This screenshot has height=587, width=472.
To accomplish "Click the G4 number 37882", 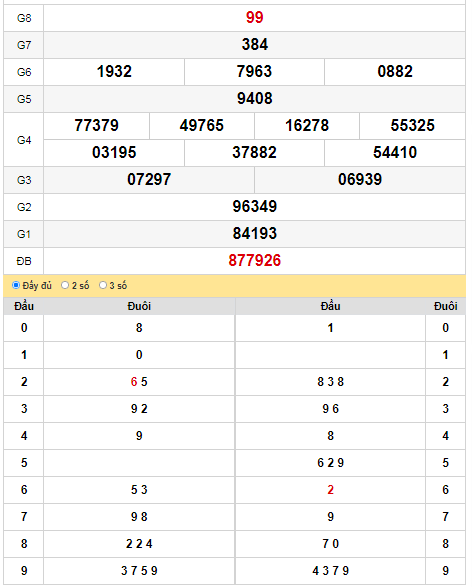I will [x=254, y=152].
